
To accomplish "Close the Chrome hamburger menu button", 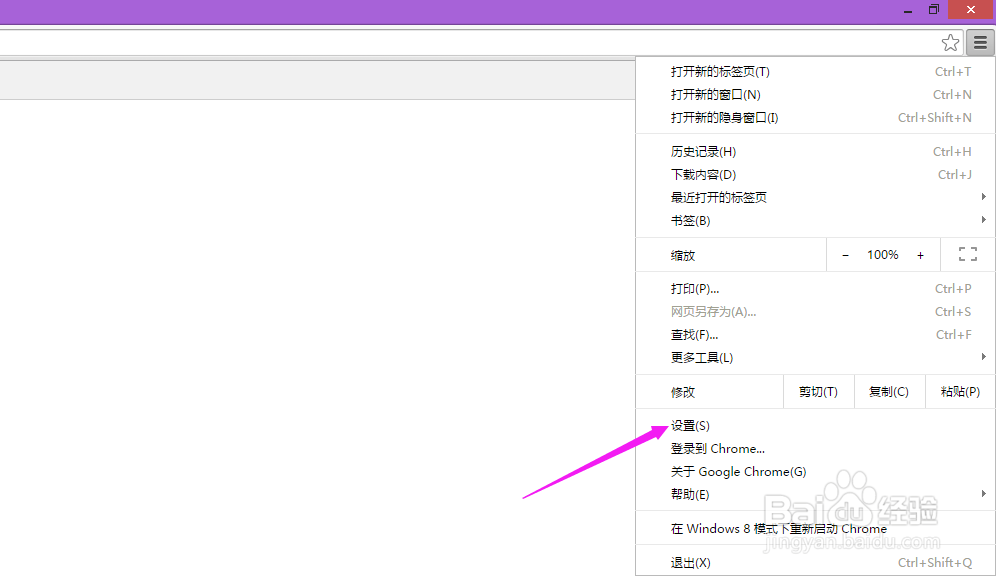I will [980, 43].
